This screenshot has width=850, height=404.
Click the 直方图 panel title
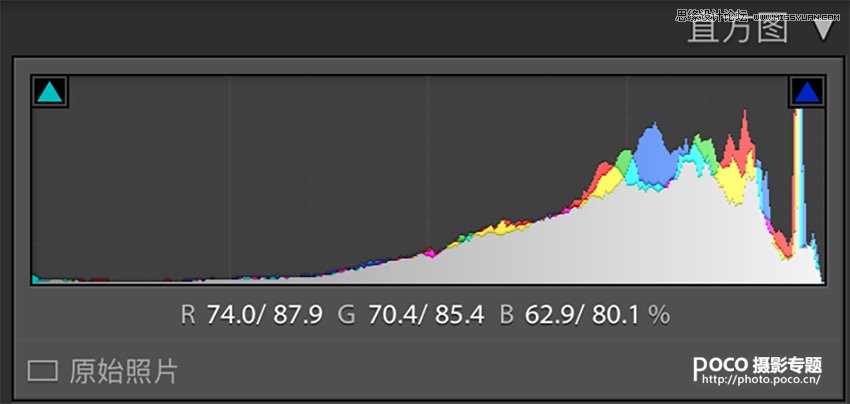[738, 28]
